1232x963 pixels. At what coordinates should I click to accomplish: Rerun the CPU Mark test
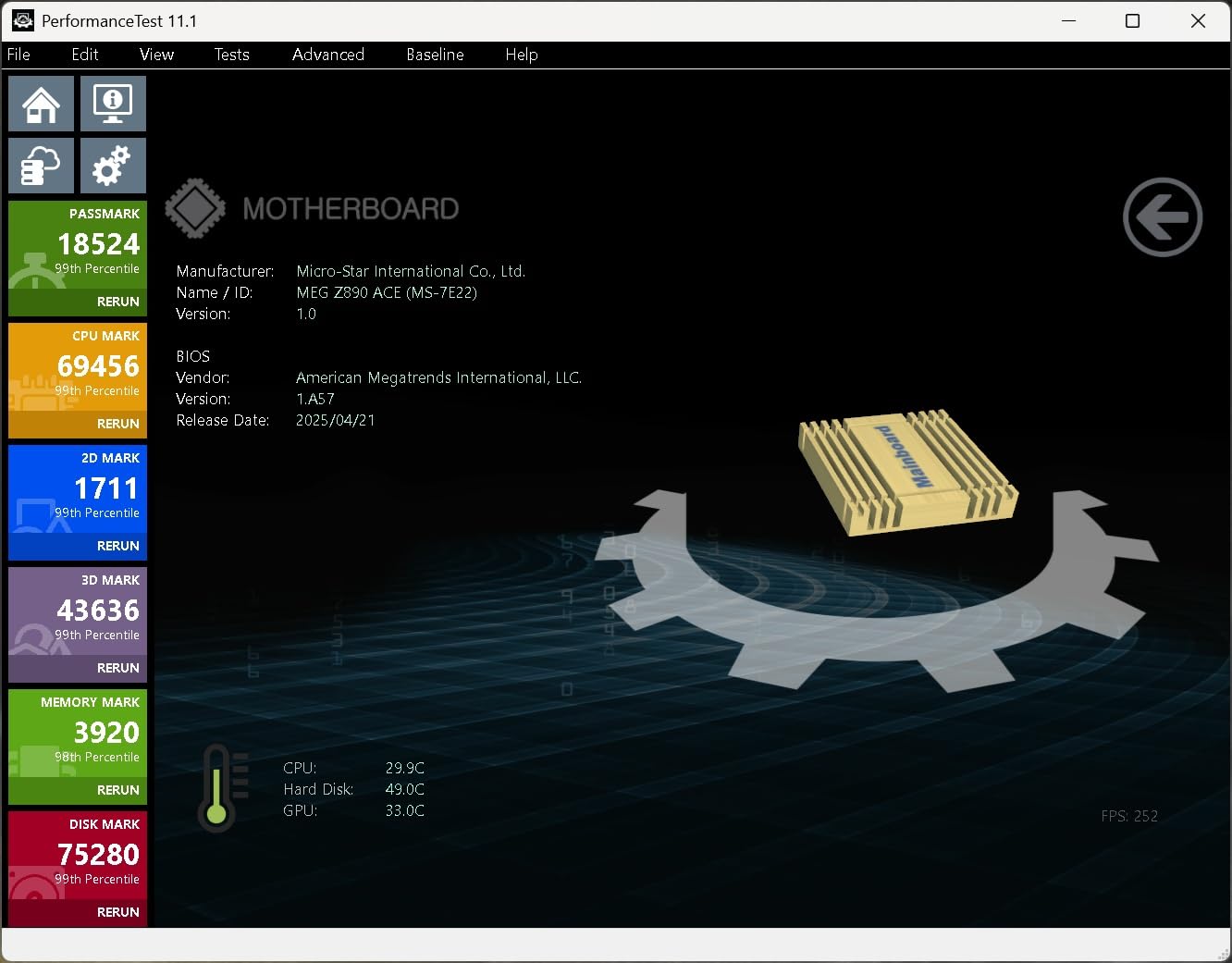pyautogui.click(x=118, y=424)
